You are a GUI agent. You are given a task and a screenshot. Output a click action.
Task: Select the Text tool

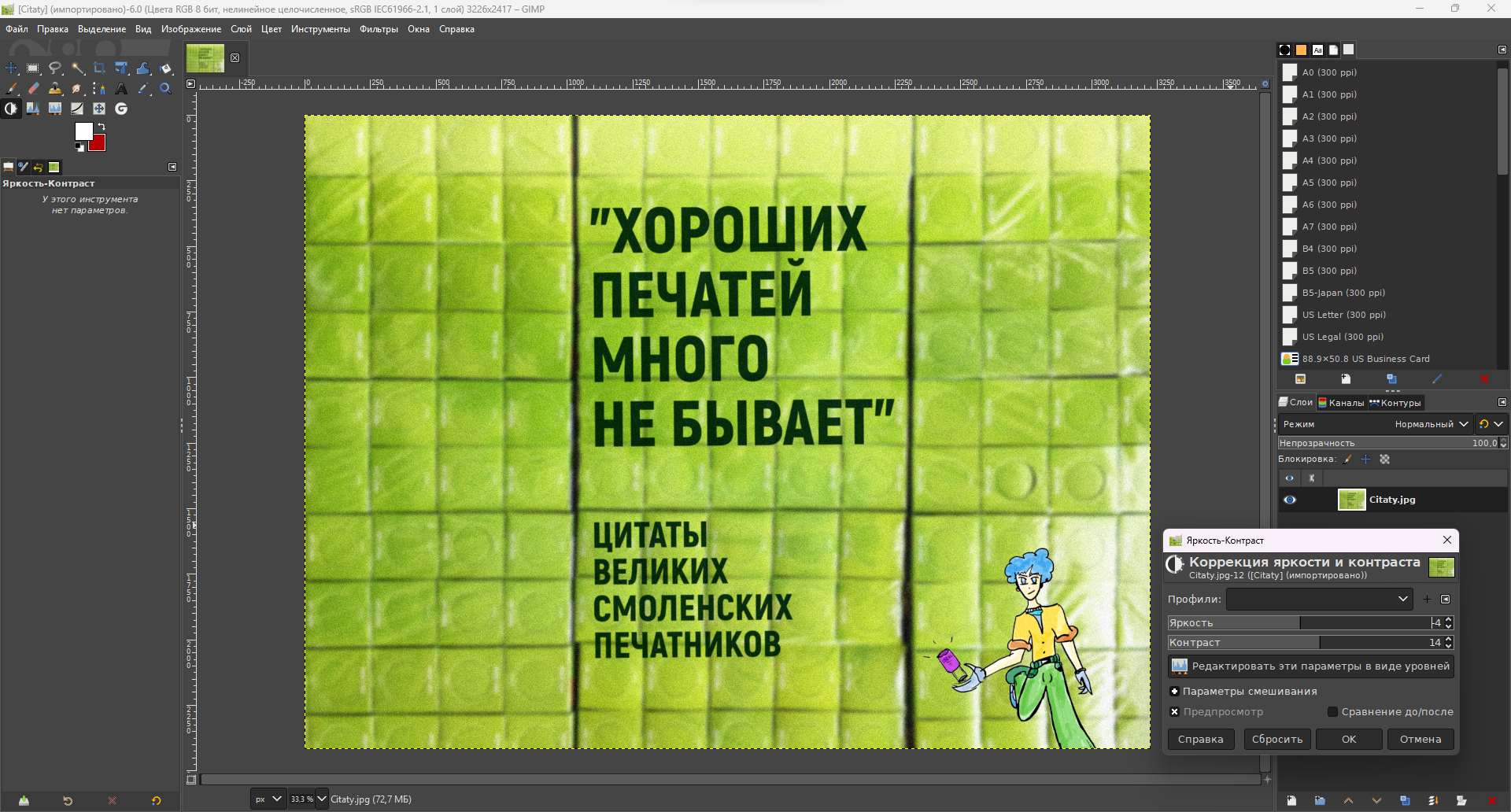[x=121, y=89]
